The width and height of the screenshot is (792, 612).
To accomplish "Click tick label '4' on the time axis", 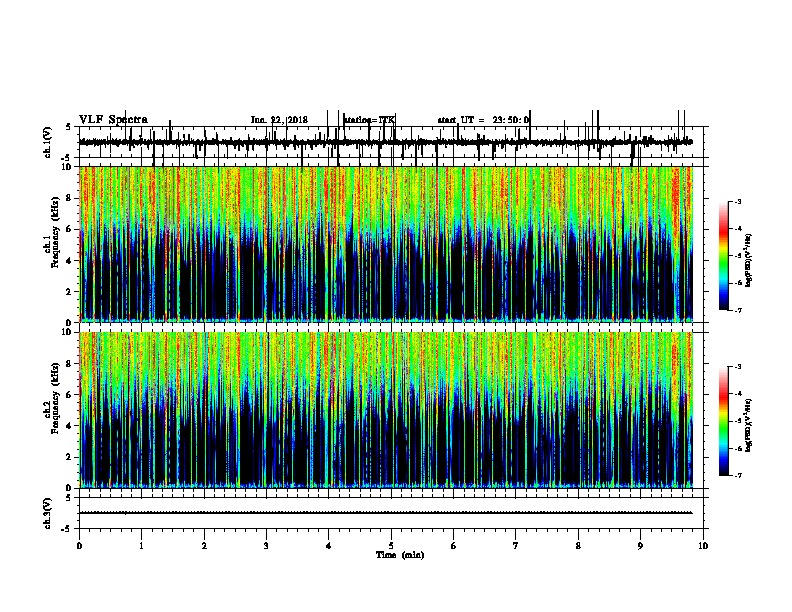I will point(329,546).
